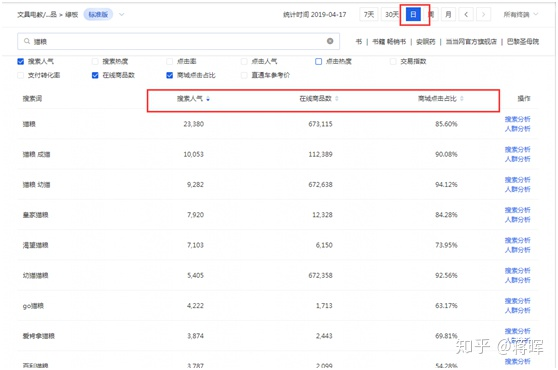Viewport: 558px width, 370px height.
Task: Uncheck the 在线商品数 checkbox
Action: pyautogui.click(x=95, y=75)
